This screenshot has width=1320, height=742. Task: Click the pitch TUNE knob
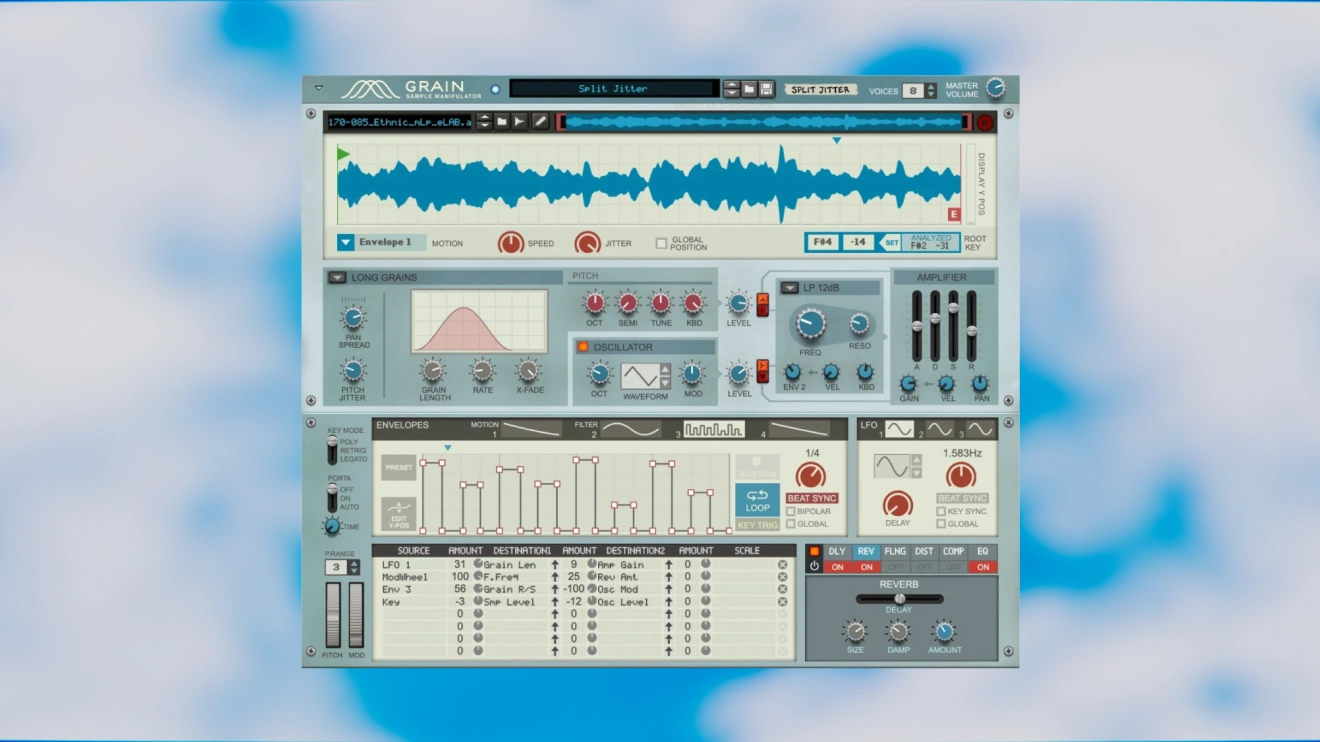661,303
